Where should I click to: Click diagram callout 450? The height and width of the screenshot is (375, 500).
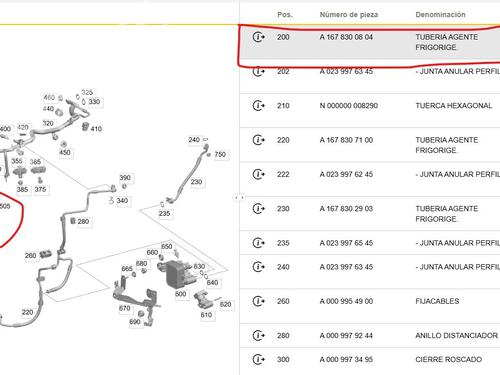tap(65, 152)
